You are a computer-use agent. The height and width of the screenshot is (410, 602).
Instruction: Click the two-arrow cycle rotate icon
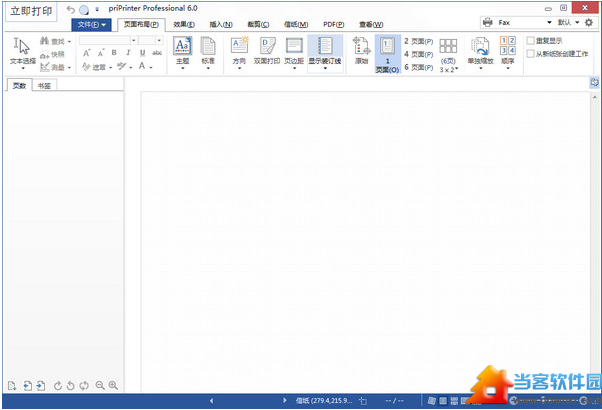click(x=84, y=385)
